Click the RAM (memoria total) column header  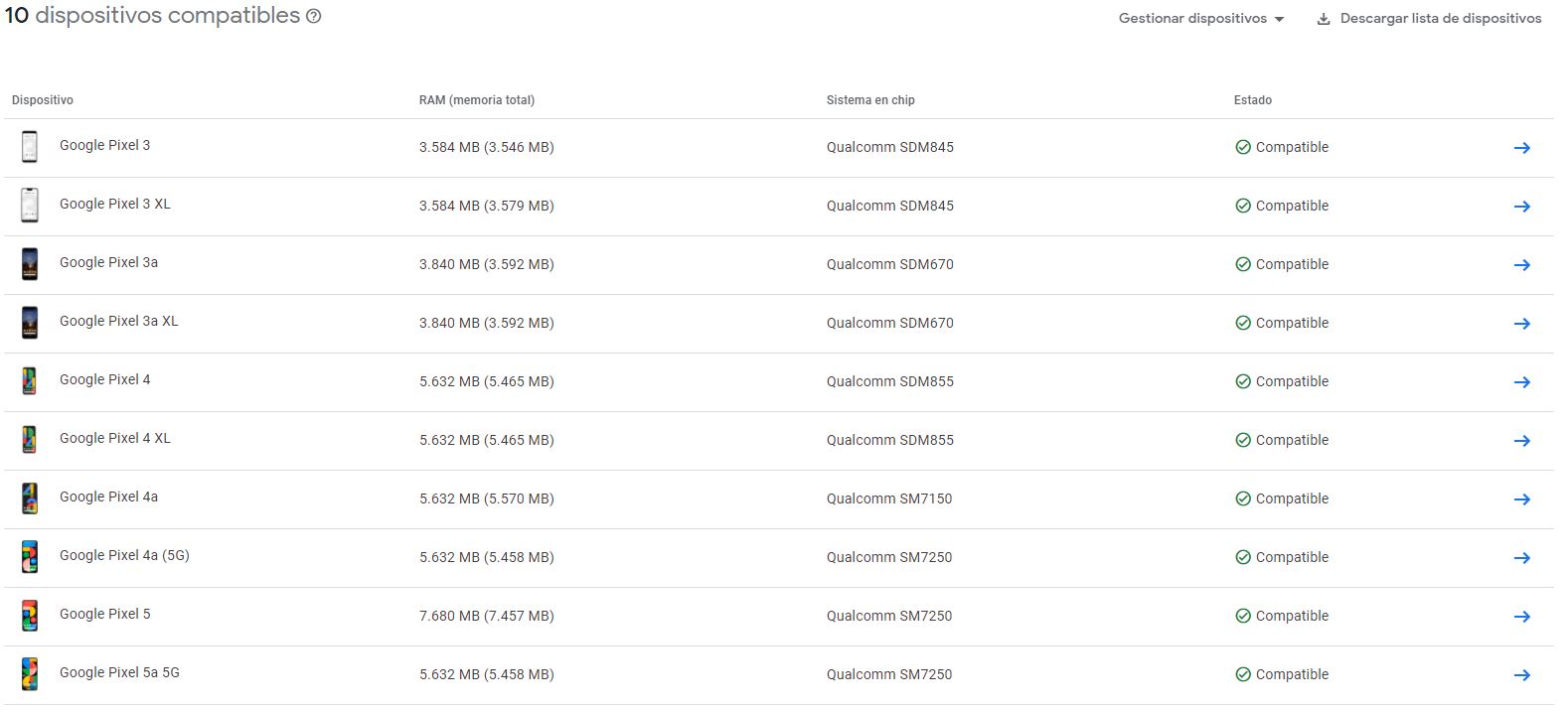point(477,100)
